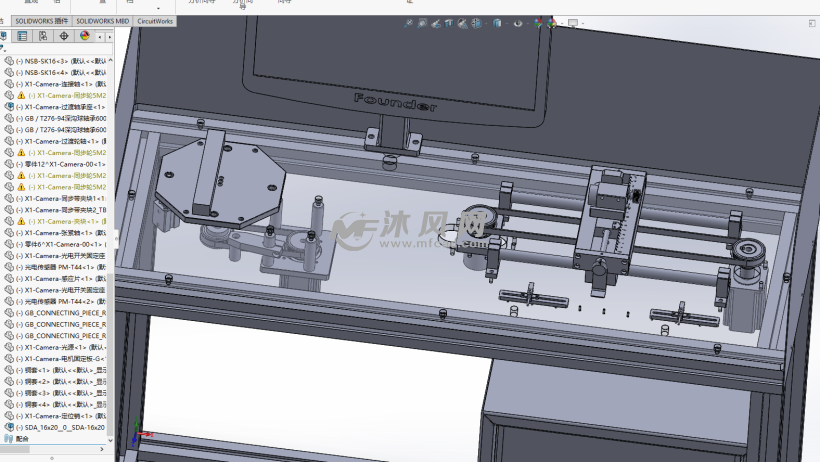Open the SOLIDWORKS MBD tab
The height and width of the screenshot is (462, 820).
(x=102, y=21)
